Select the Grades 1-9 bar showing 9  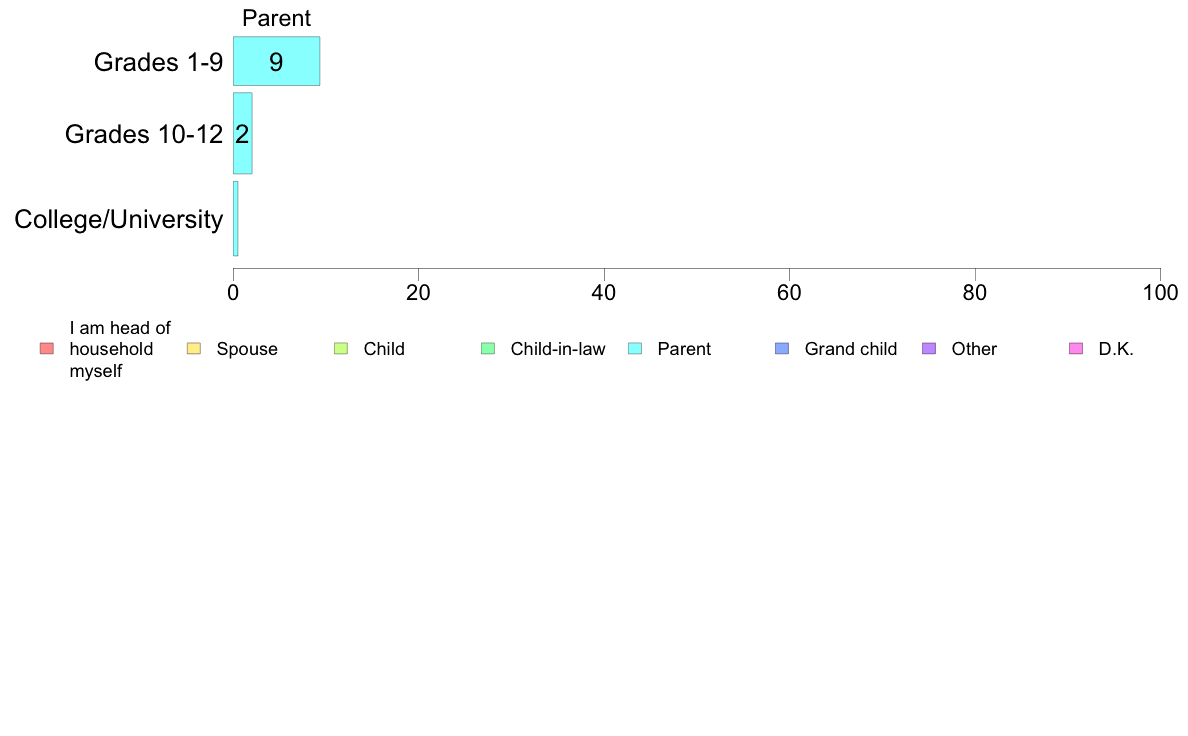(x=276, y=61)
